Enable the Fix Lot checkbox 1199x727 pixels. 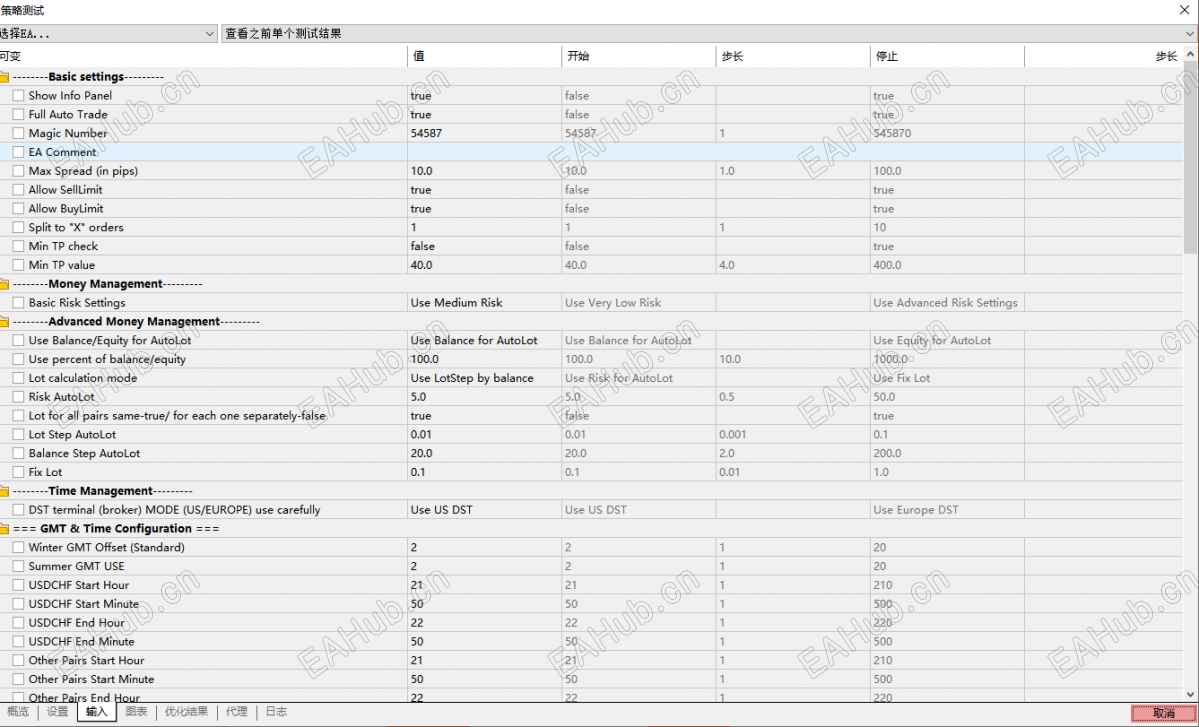tap(18, 472)
